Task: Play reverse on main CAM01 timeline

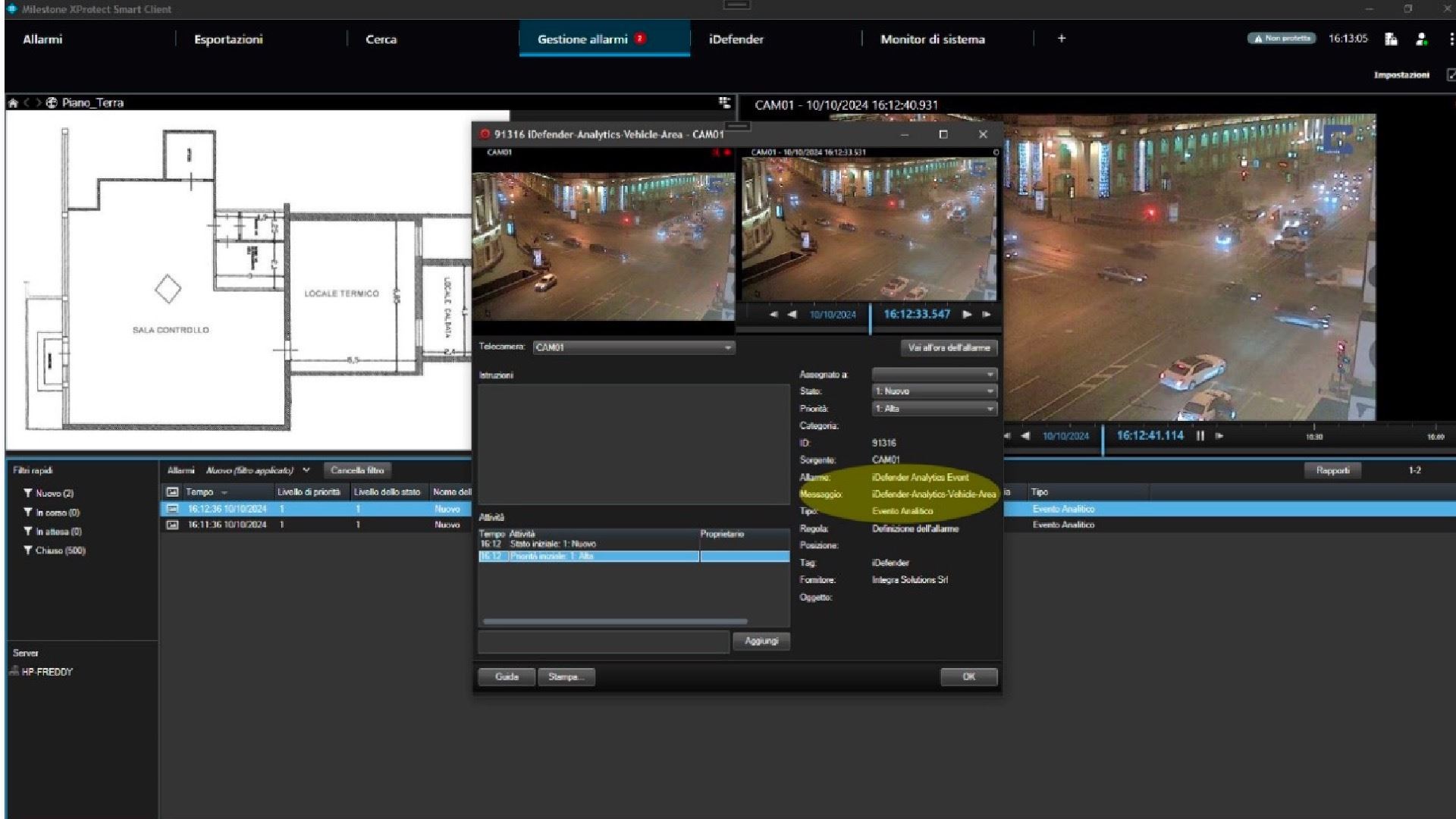Action: tap(1025, 436)
